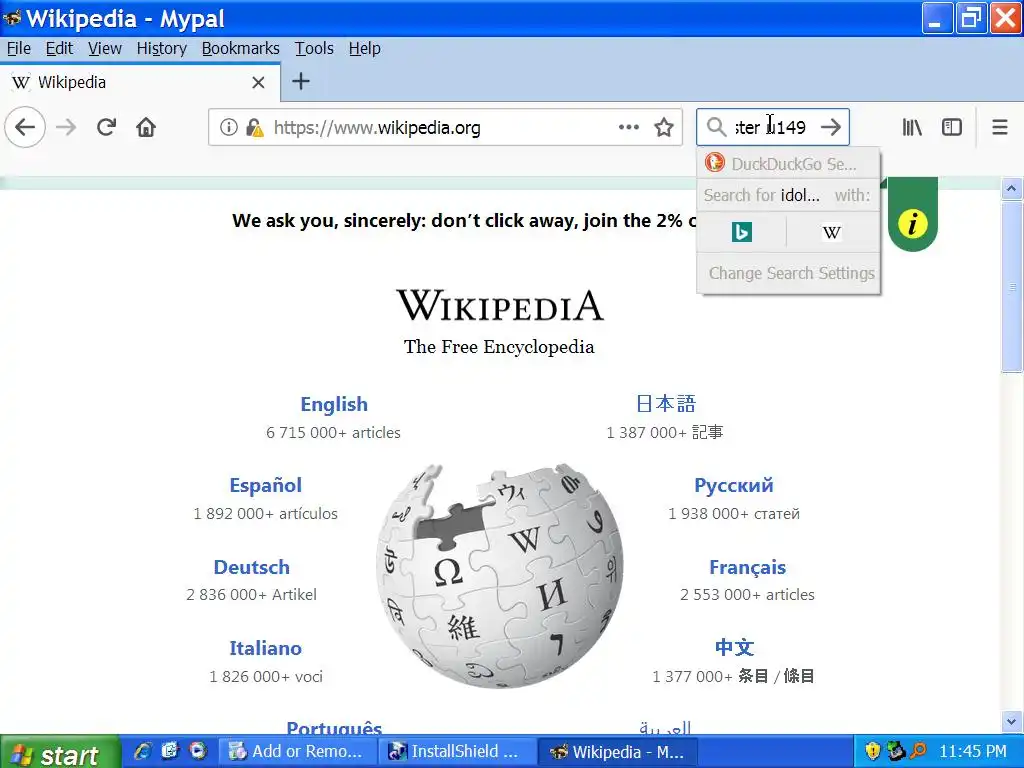
Task: Open the History menu
Action: pos(162,48)
